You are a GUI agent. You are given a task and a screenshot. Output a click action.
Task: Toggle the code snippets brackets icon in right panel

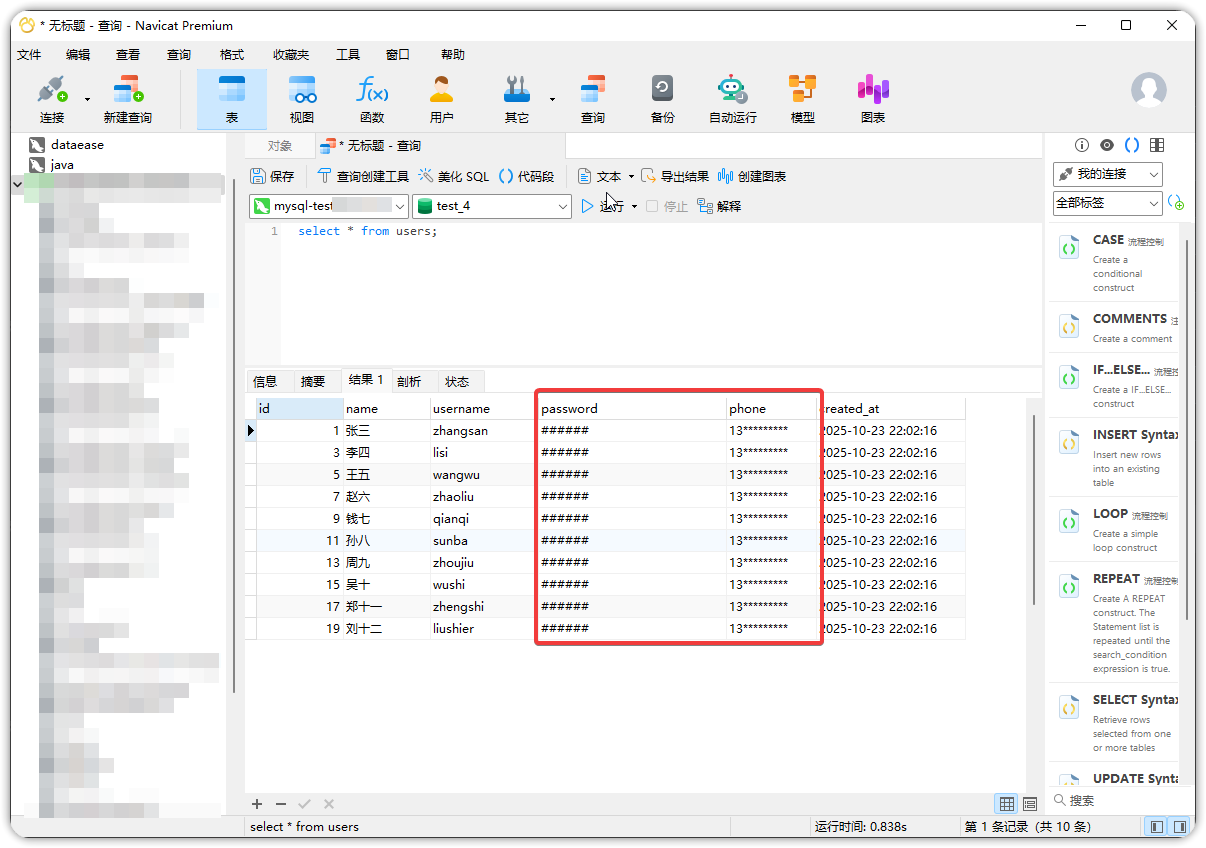coord(1132,145)
